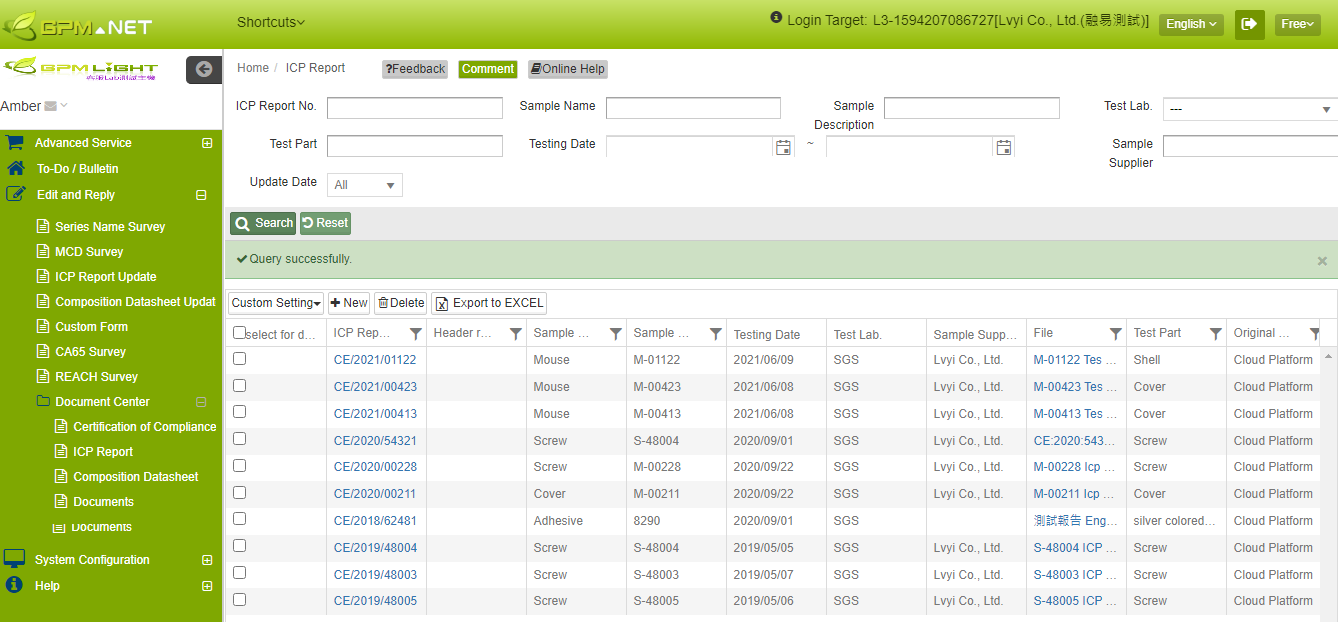Open the Feedback button
The width and height of the screenshot is (1338, 622).
pos(415,69)
